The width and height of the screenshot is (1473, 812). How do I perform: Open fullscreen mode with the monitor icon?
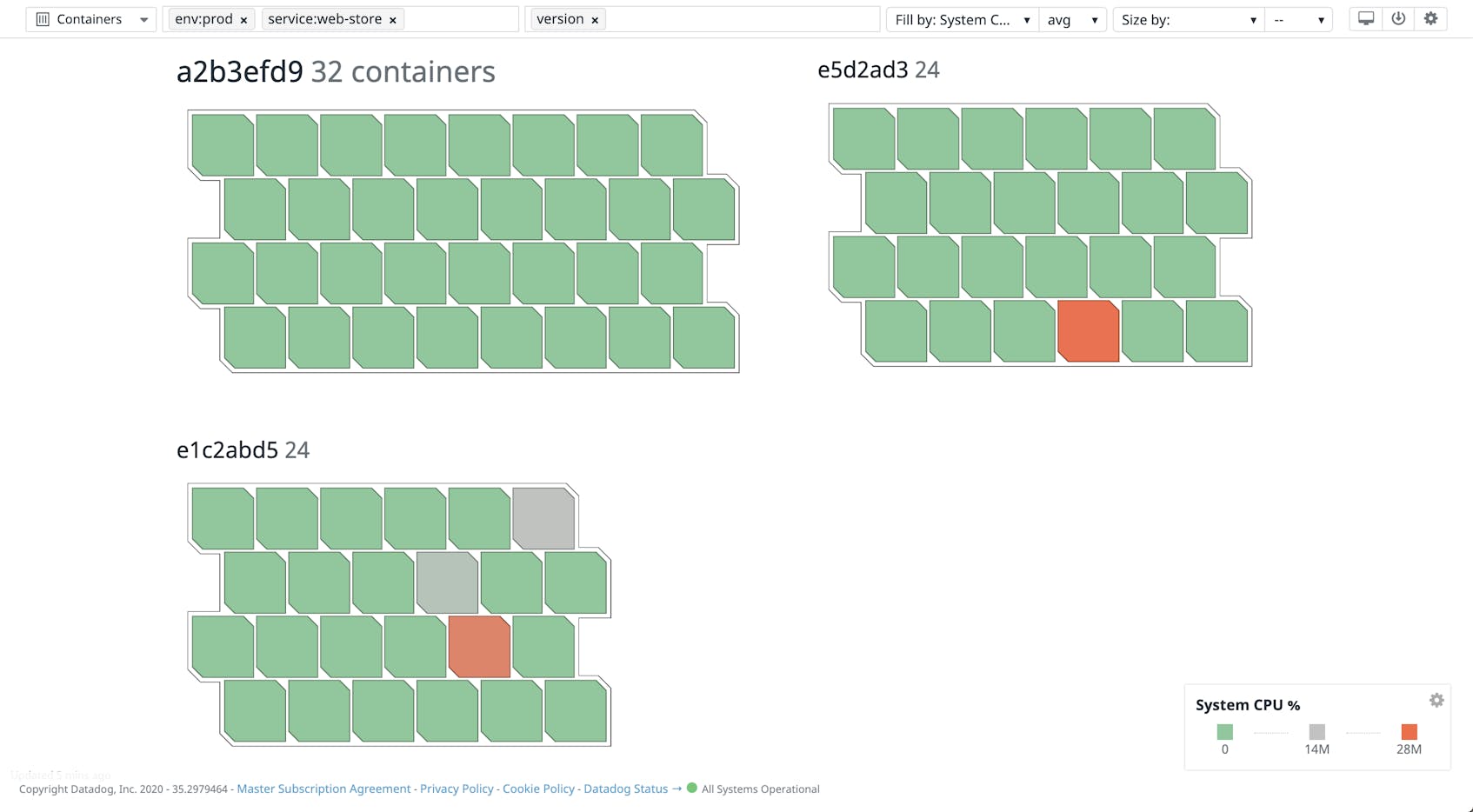(1364, 18)
